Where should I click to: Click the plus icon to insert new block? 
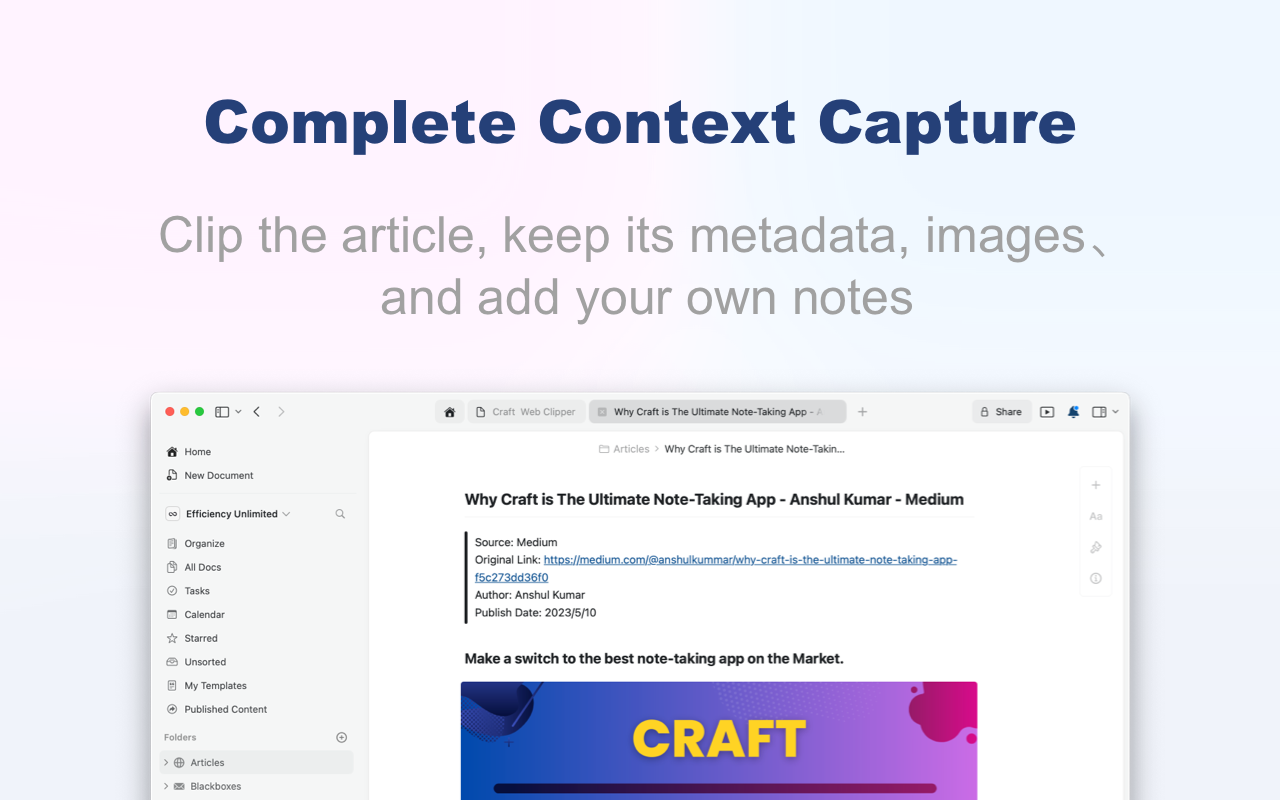1095,484
